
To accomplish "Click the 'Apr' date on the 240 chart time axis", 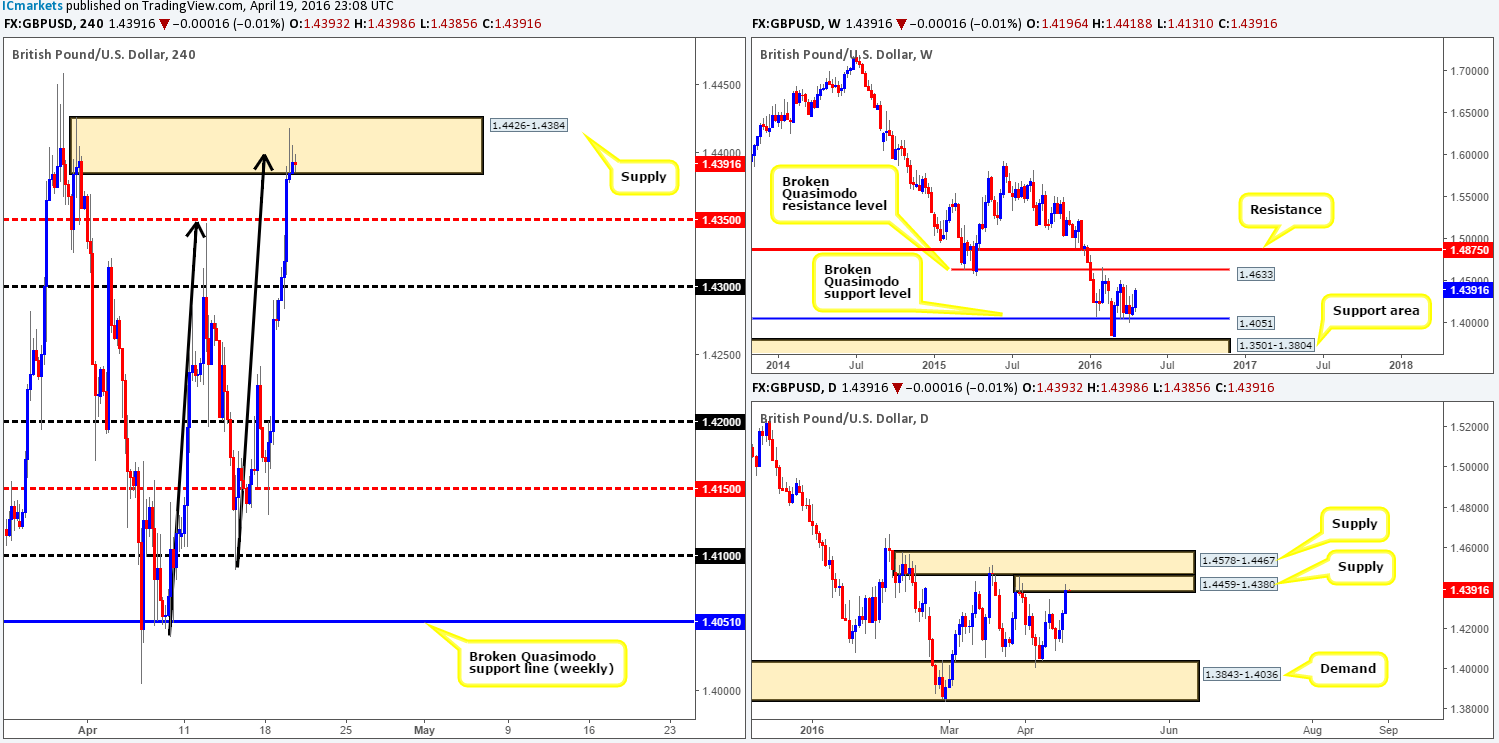I will [x=88, y=729].
